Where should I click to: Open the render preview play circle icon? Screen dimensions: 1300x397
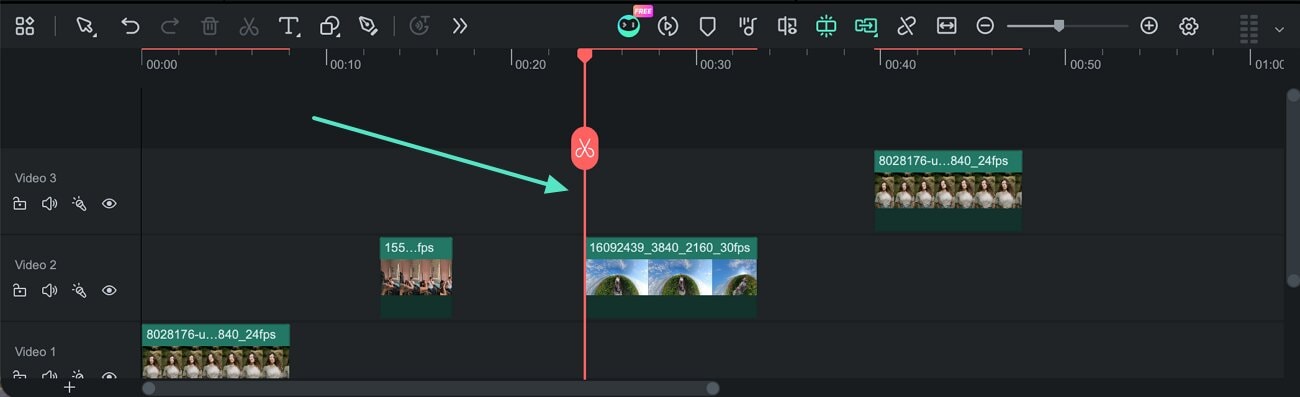coord(668,27)
